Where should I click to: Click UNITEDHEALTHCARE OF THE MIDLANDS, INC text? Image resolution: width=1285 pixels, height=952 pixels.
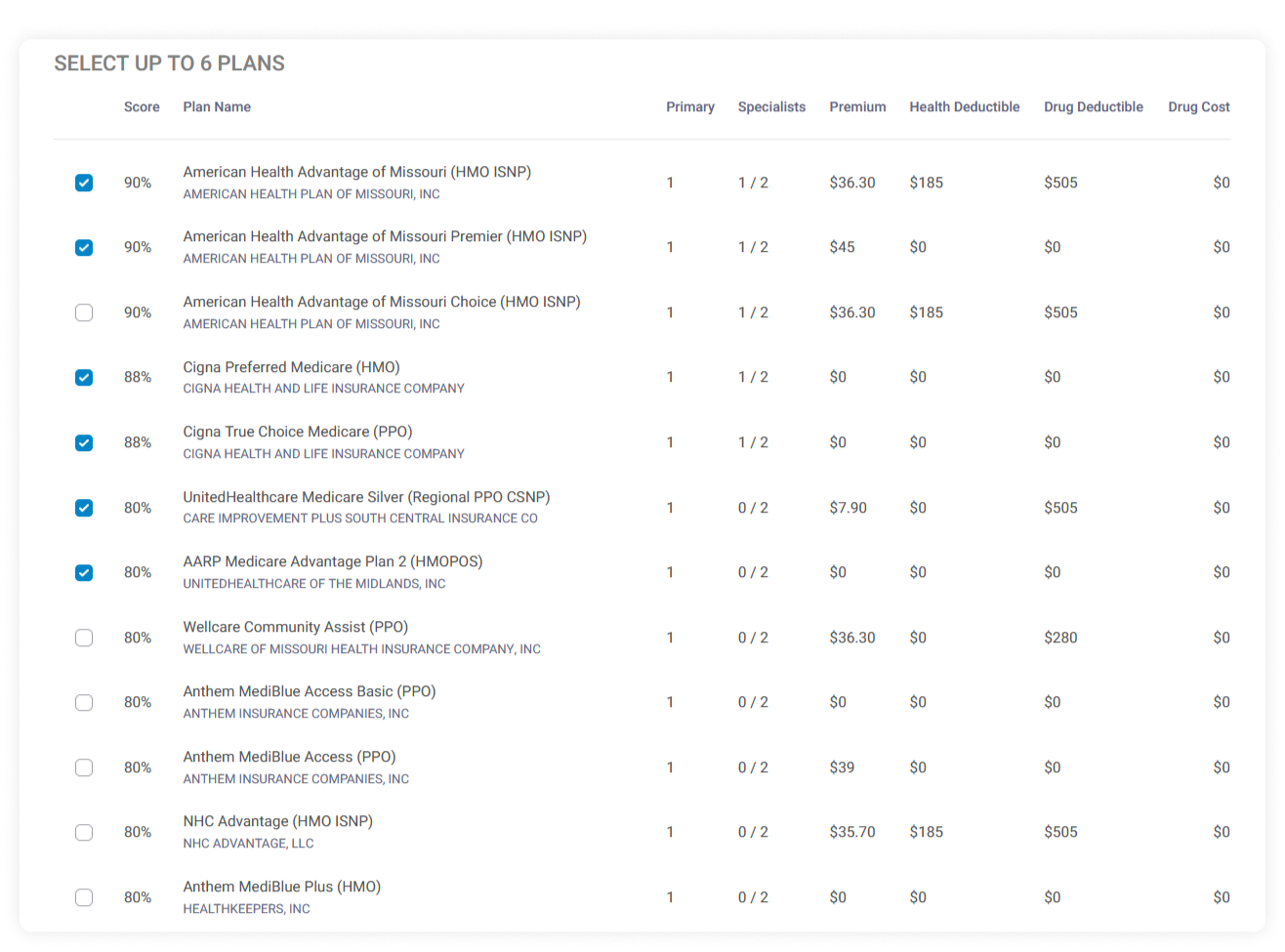tap(314, 584)
